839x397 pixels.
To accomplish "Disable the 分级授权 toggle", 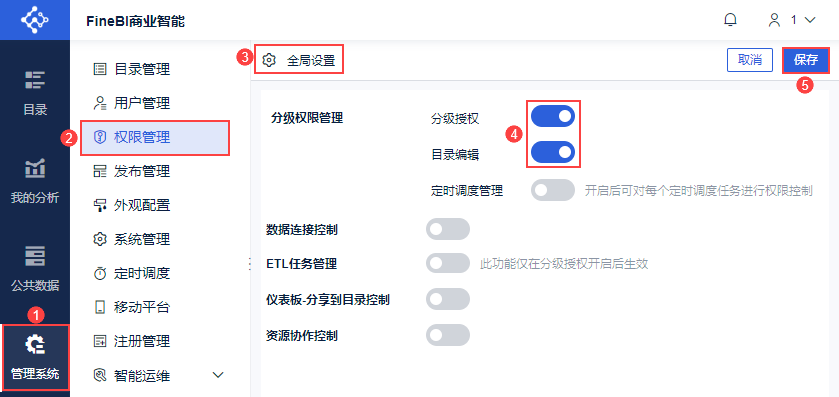I will [x=553, y=117].
